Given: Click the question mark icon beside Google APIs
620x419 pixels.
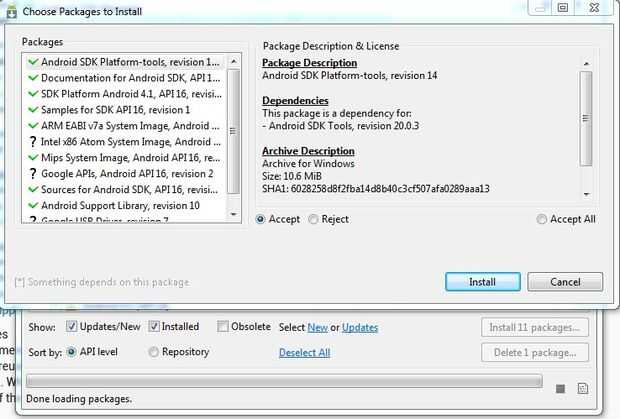Looking at the screenshot, I should point(33,174).
